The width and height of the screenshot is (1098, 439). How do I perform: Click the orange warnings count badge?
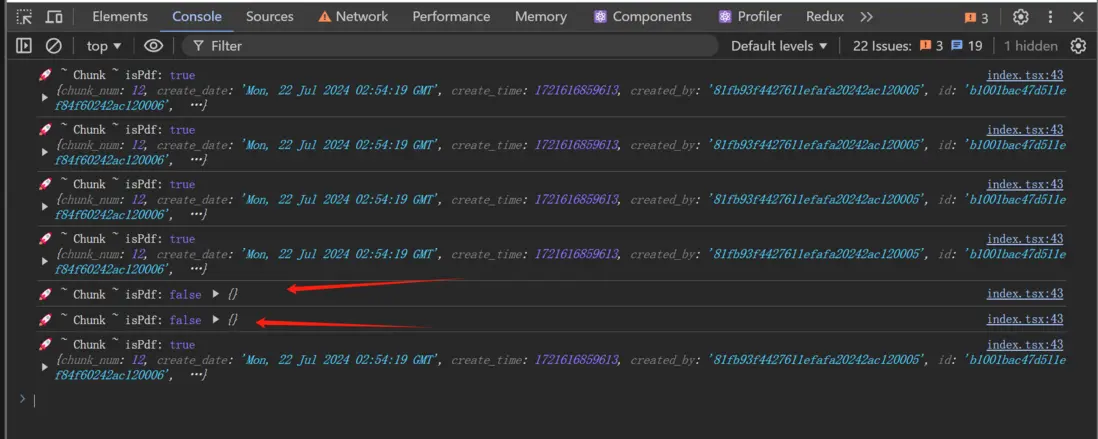[976, 17]
